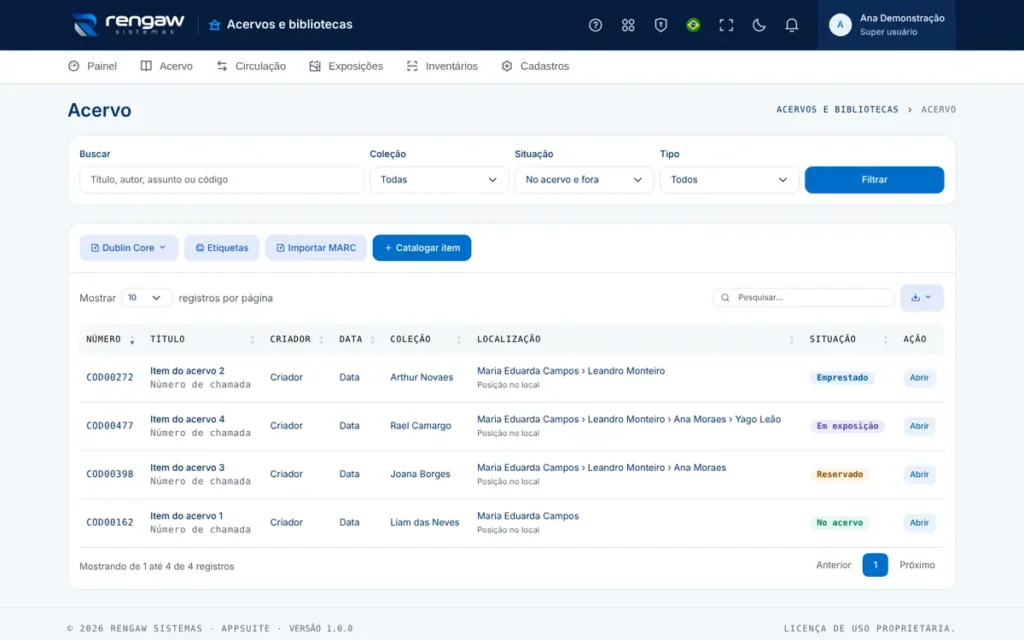
Task: Click the Etiquetas button
Action: [x=221, y=248]
